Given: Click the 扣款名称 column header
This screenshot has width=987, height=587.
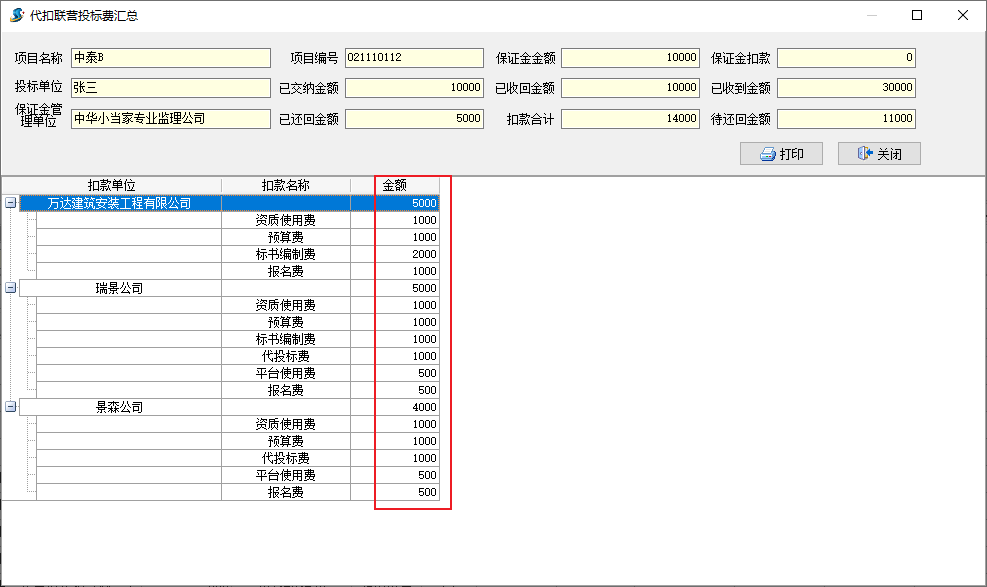Looking at the screenshot, I should [x=285, y=185].
